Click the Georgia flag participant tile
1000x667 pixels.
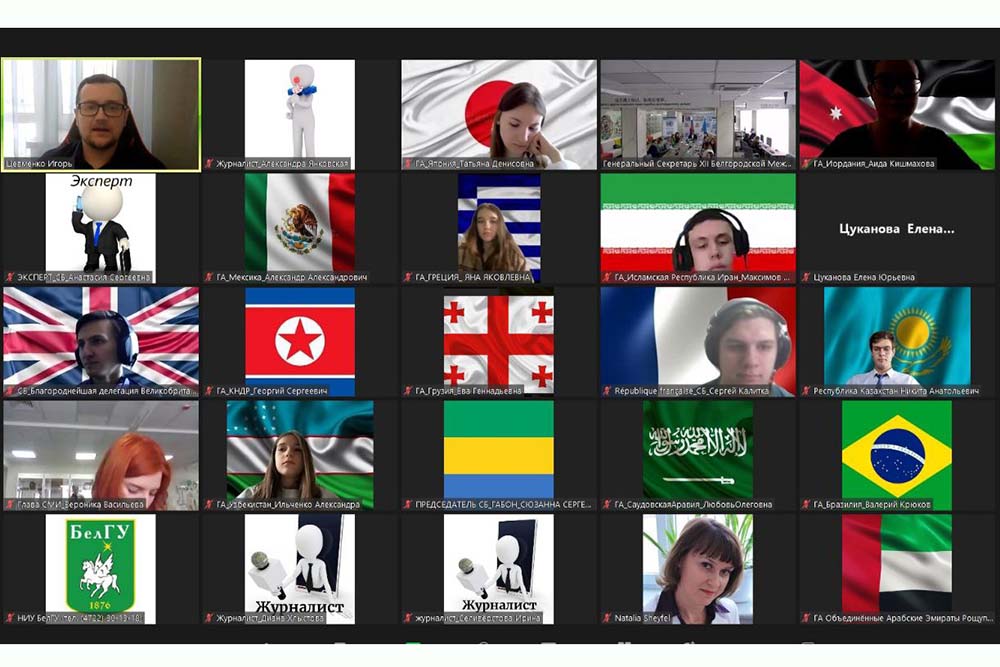[498, 338]
